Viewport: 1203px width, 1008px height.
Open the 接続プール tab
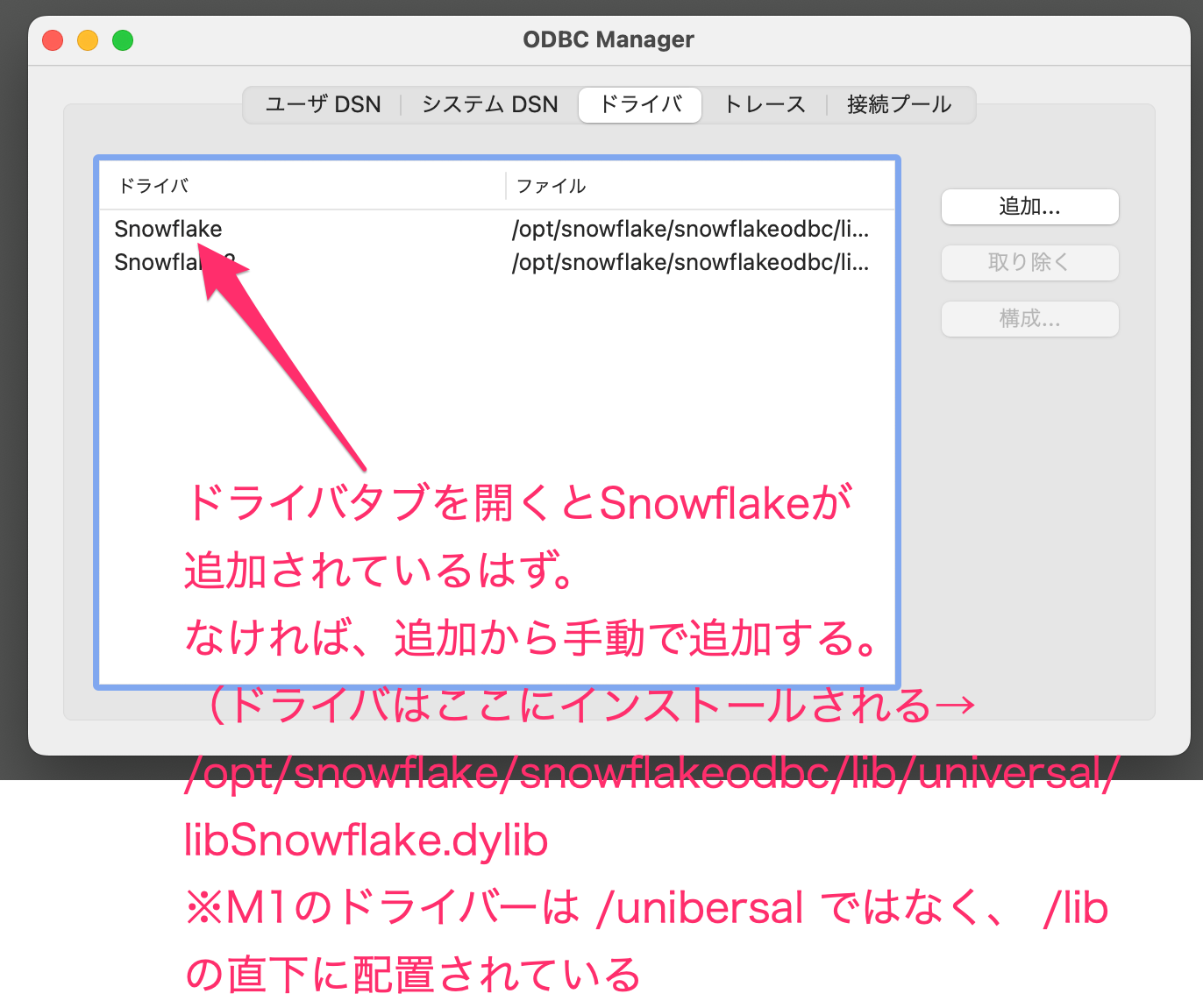point(899,104)
